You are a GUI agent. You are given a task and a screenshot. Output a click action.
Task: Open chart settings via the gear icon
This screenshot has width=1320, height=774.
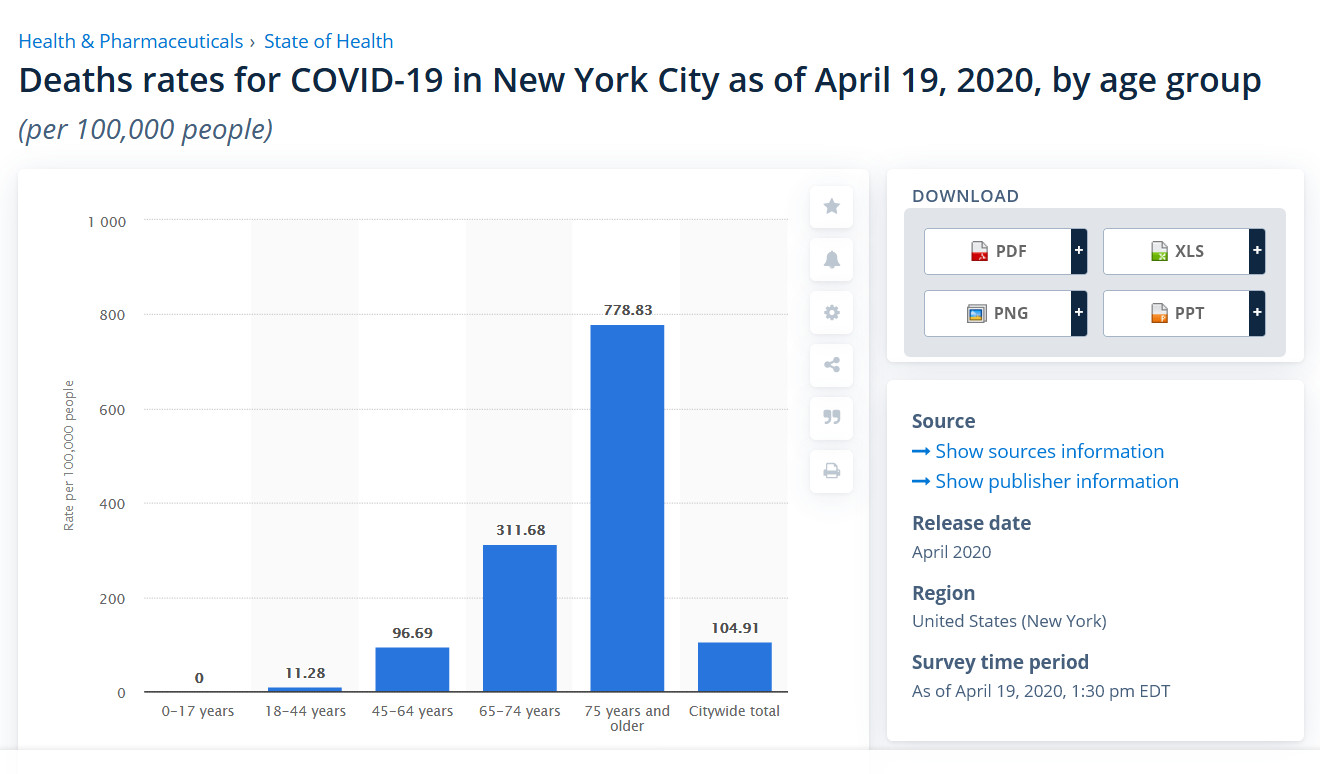(831, 312)
